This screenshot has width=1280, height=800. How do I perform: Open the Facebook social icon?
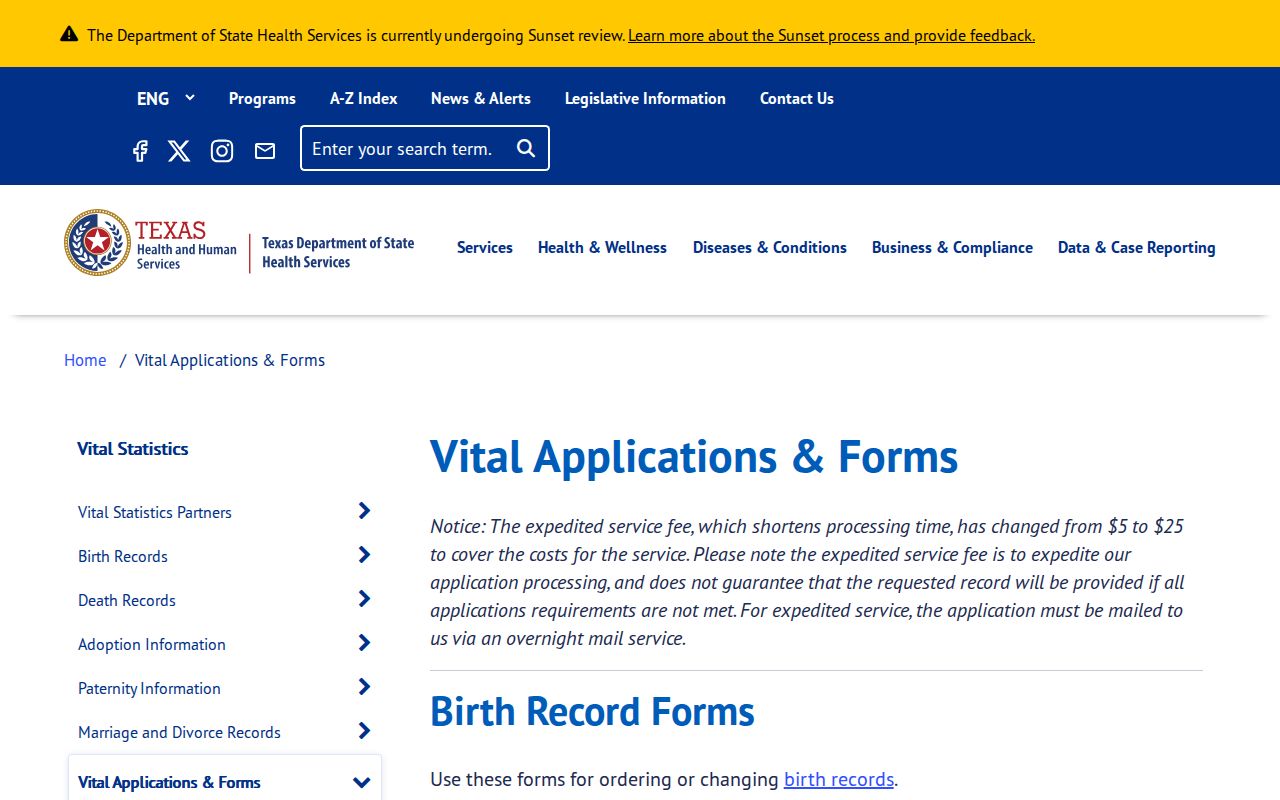pyautogui.click(x=140, y=151)
